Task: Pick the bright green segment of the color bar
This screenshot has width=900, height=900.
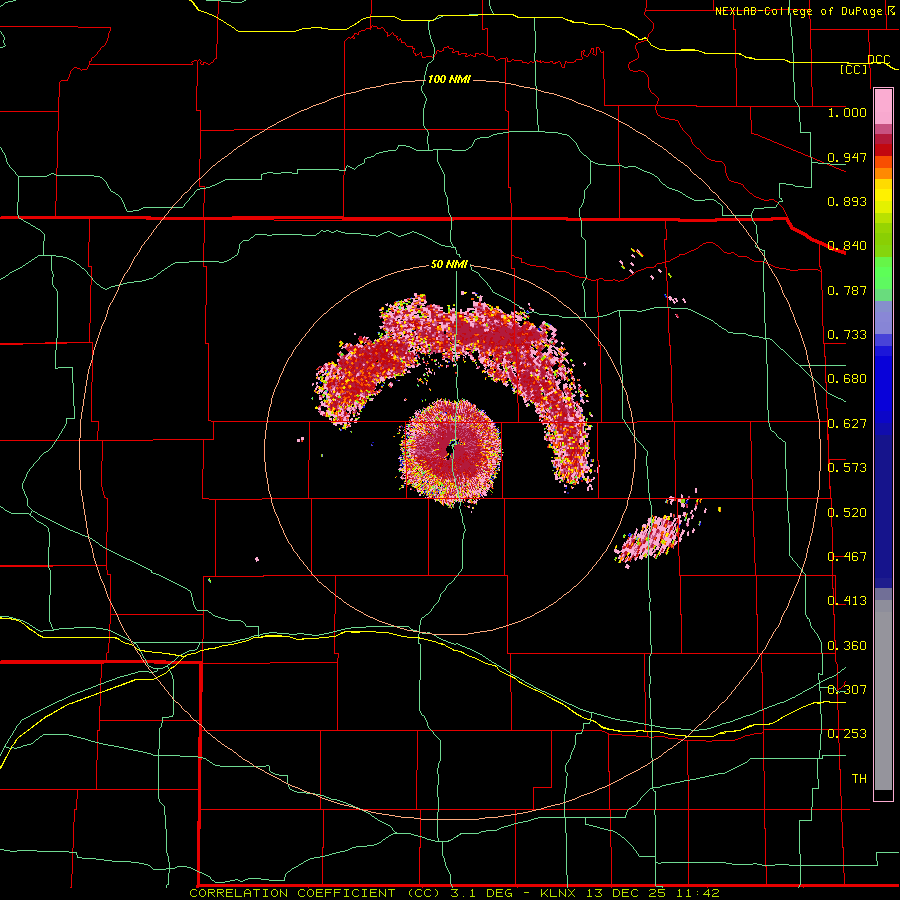Action: point(883,273)
